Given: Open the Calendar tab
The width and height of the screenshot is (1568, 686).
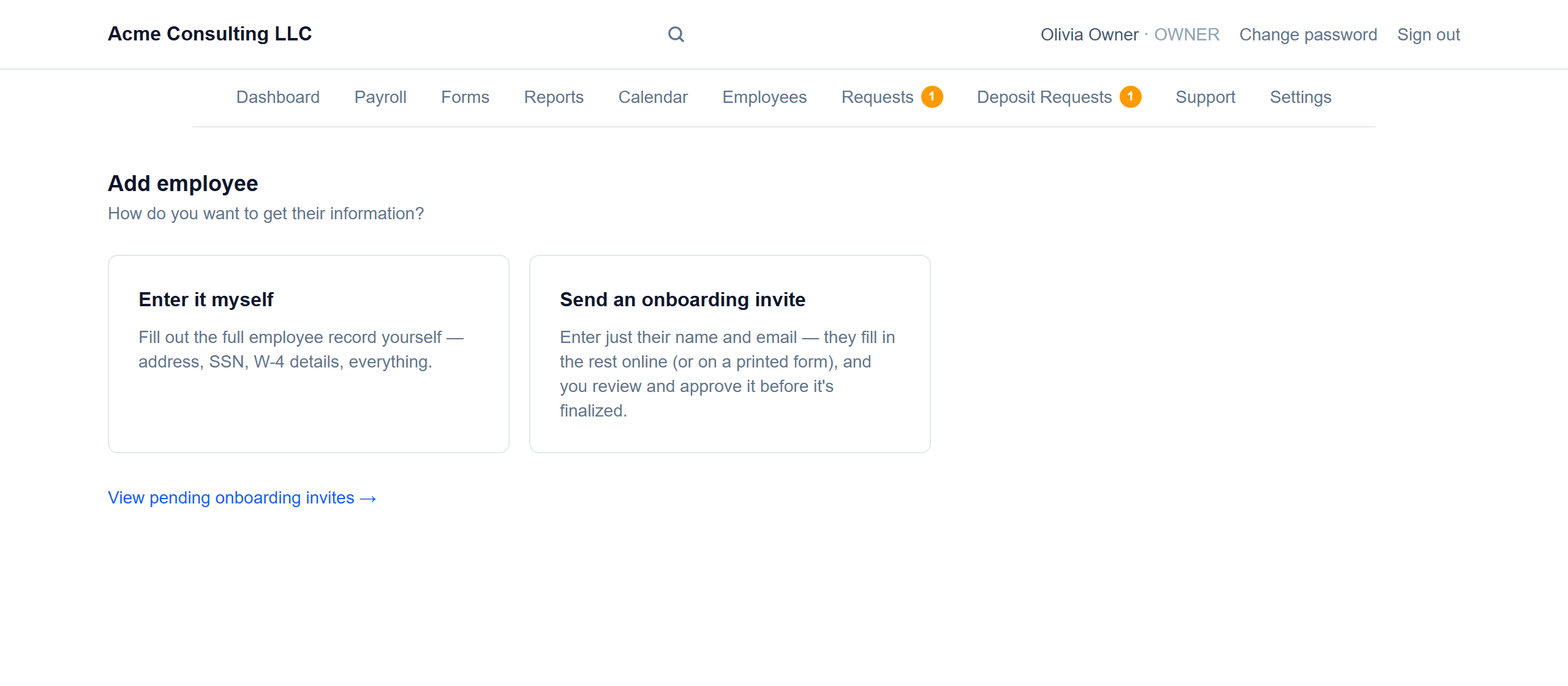Looking at the screenshot, I should 653,97.
